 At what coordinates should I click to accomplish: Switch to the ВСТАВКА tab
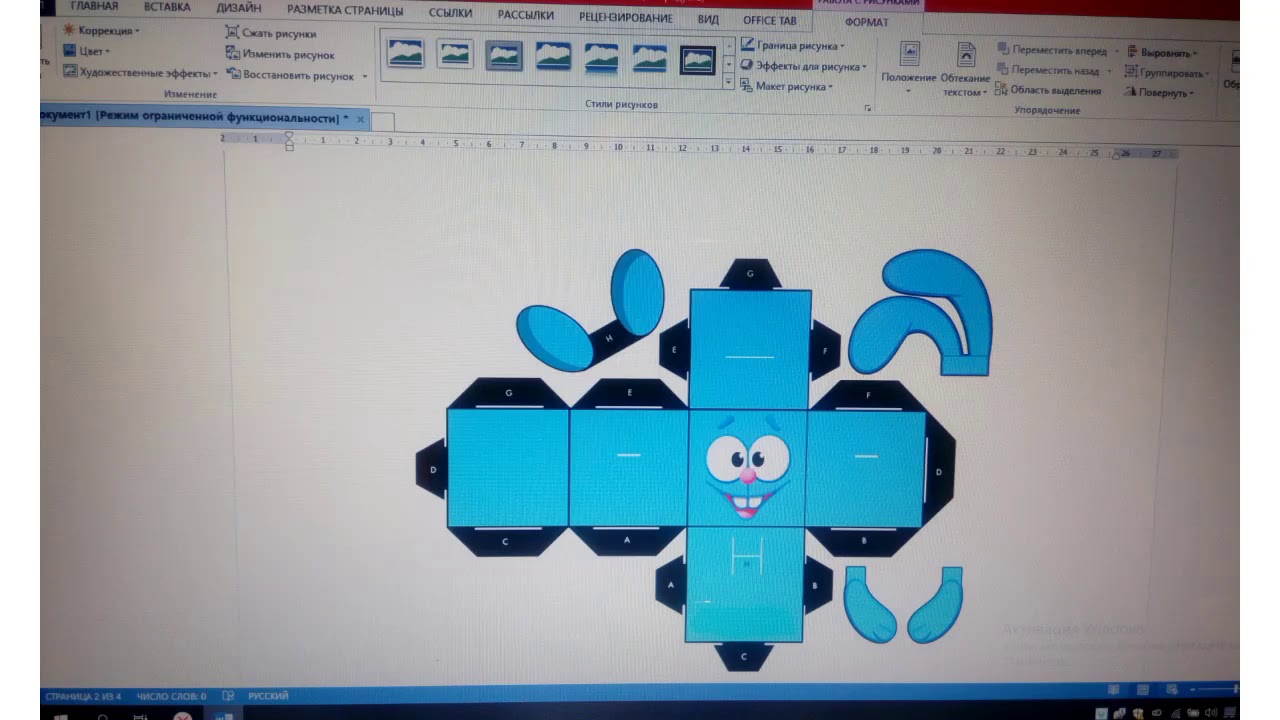click(x=167, y=7)
